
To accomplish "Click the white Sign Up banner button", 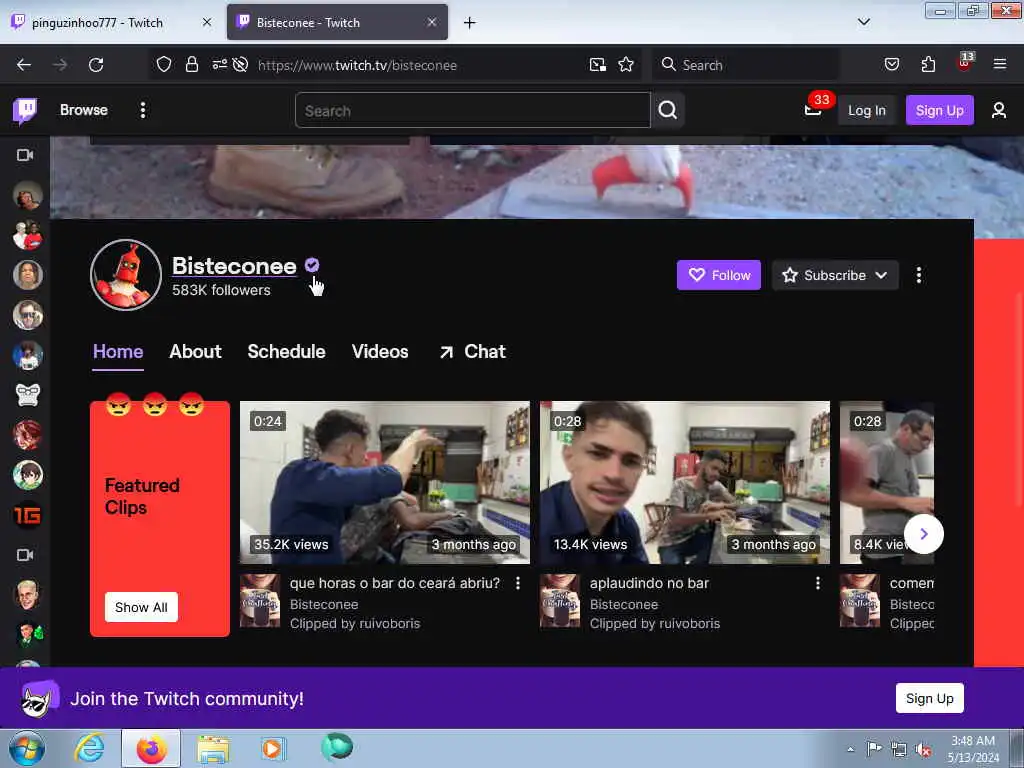I will coord(929,698).
